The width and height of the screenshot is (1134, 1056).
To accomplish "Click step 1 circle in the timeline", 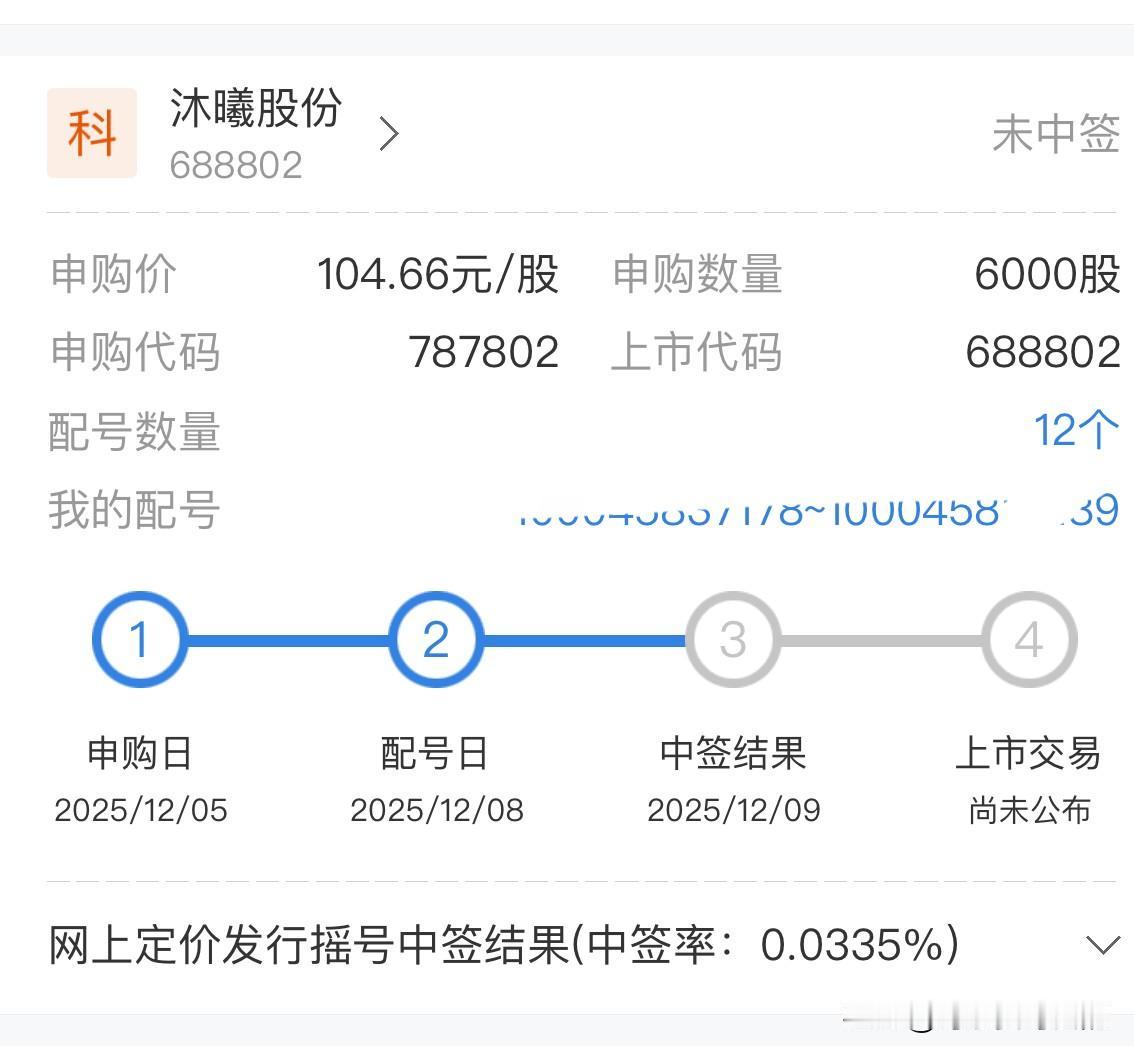I will click(140, 639).
